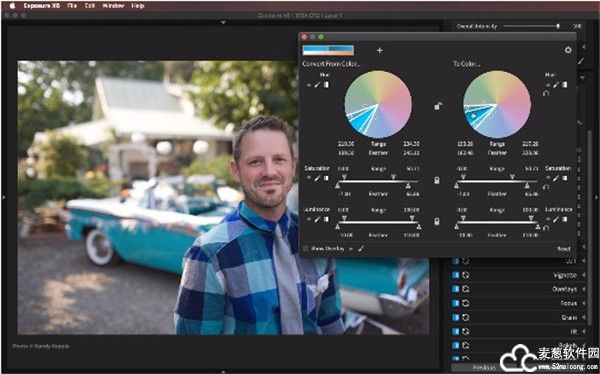The height and width of the screenshot is (374, 600).
Task: Expand the Grain panel arrow
Action: tap(584, 317)
